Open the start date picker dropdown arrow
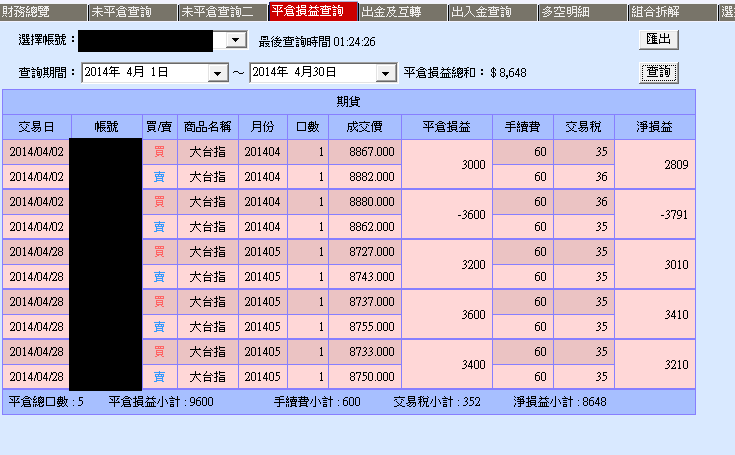The height and width of the screenshot is (455, 735). tap(218, 73)
